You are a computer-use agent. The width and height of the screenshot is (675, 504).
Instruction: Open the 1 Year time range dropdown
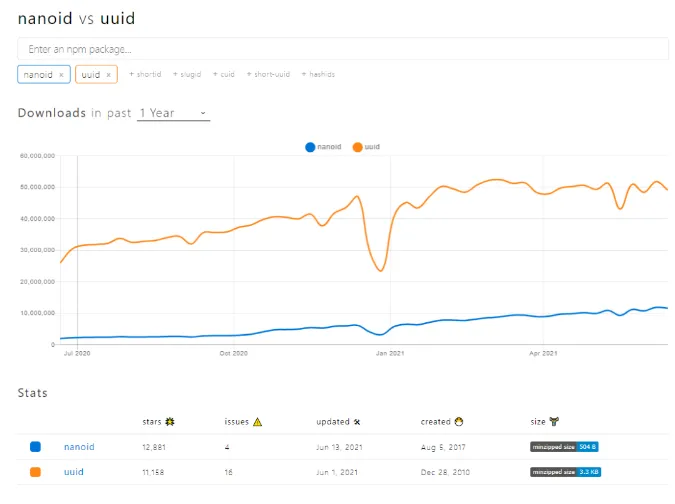point(173,113)
